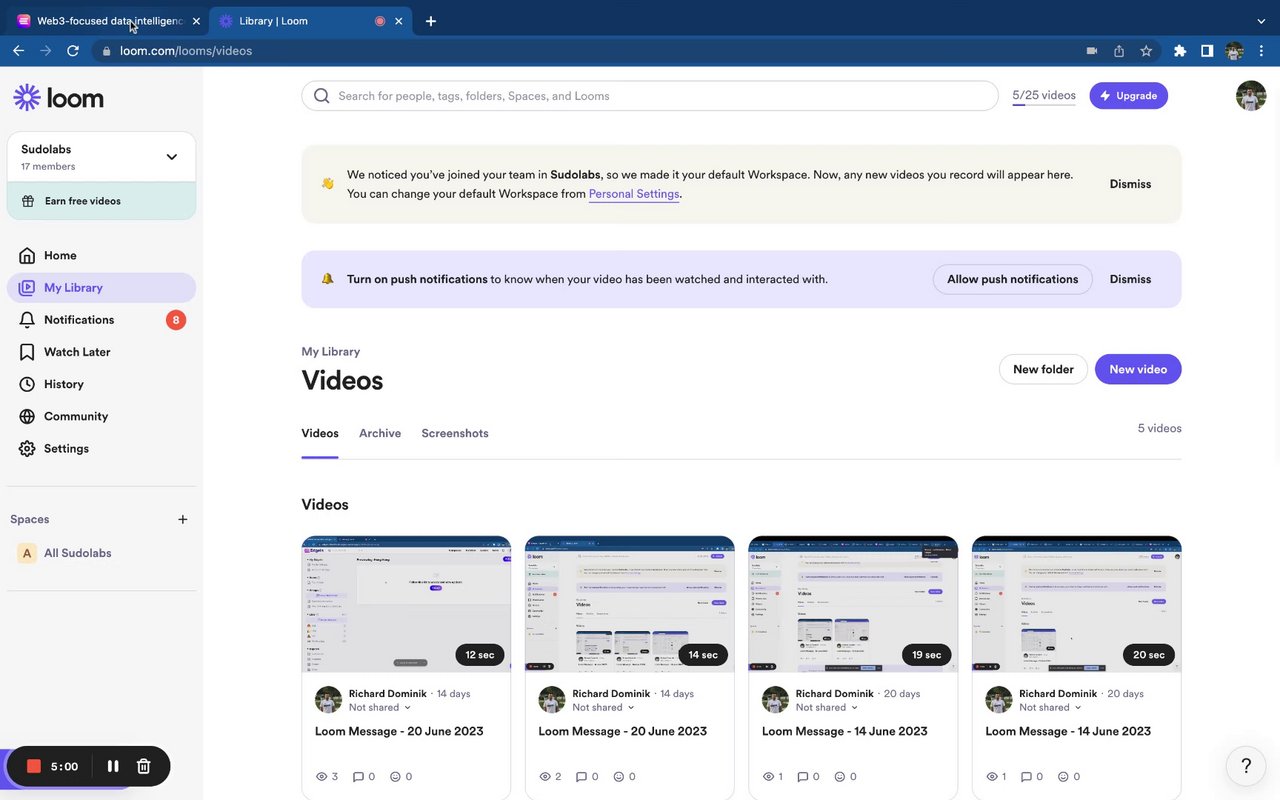Select the Videos tab under My Library
The image size is (1280, 800).
coord(320,433)
